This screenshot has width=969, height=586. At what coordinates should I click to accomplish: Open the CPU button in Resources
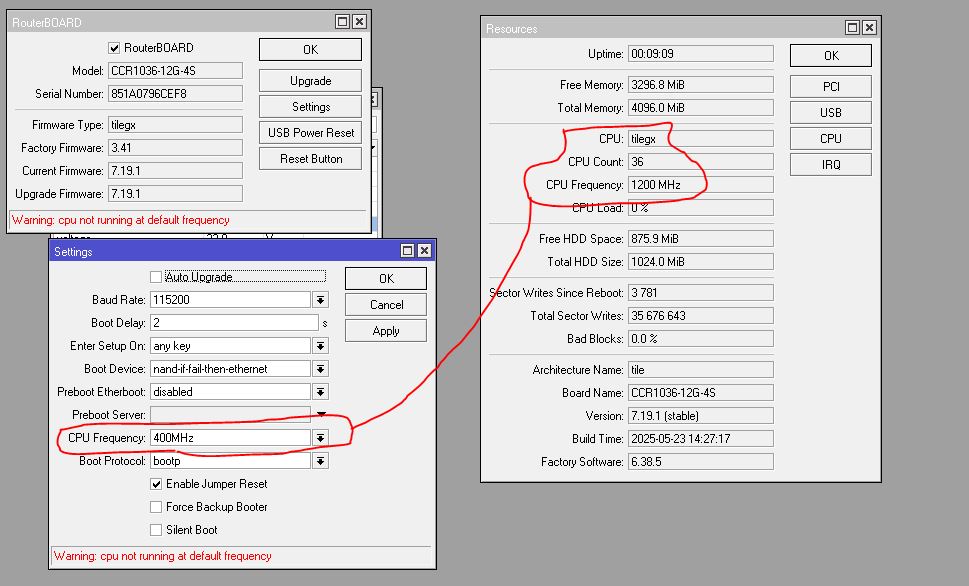[831, 138]
